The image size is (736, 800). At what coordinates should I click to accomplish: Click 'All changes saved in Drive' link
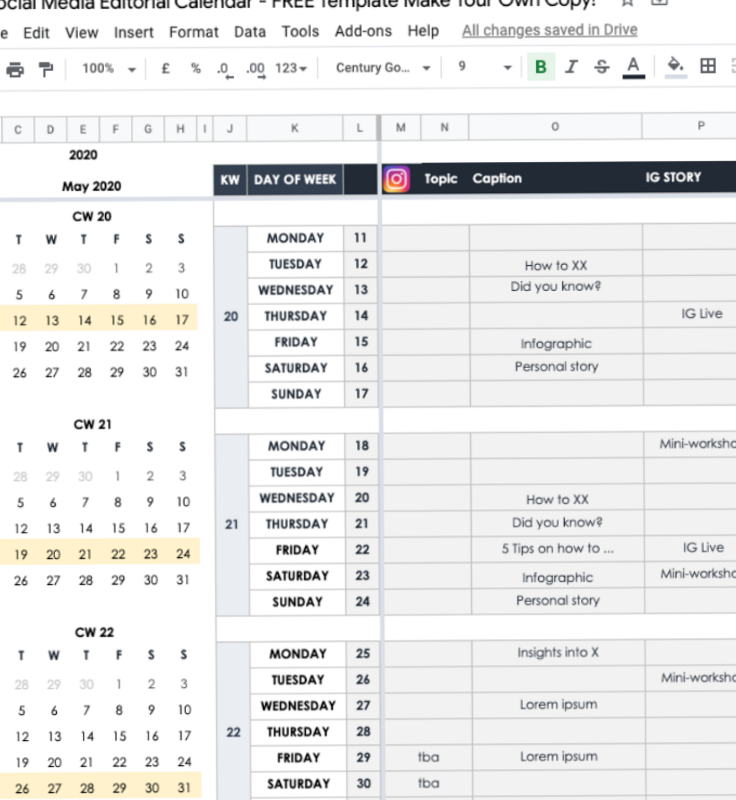coord(550,30)
